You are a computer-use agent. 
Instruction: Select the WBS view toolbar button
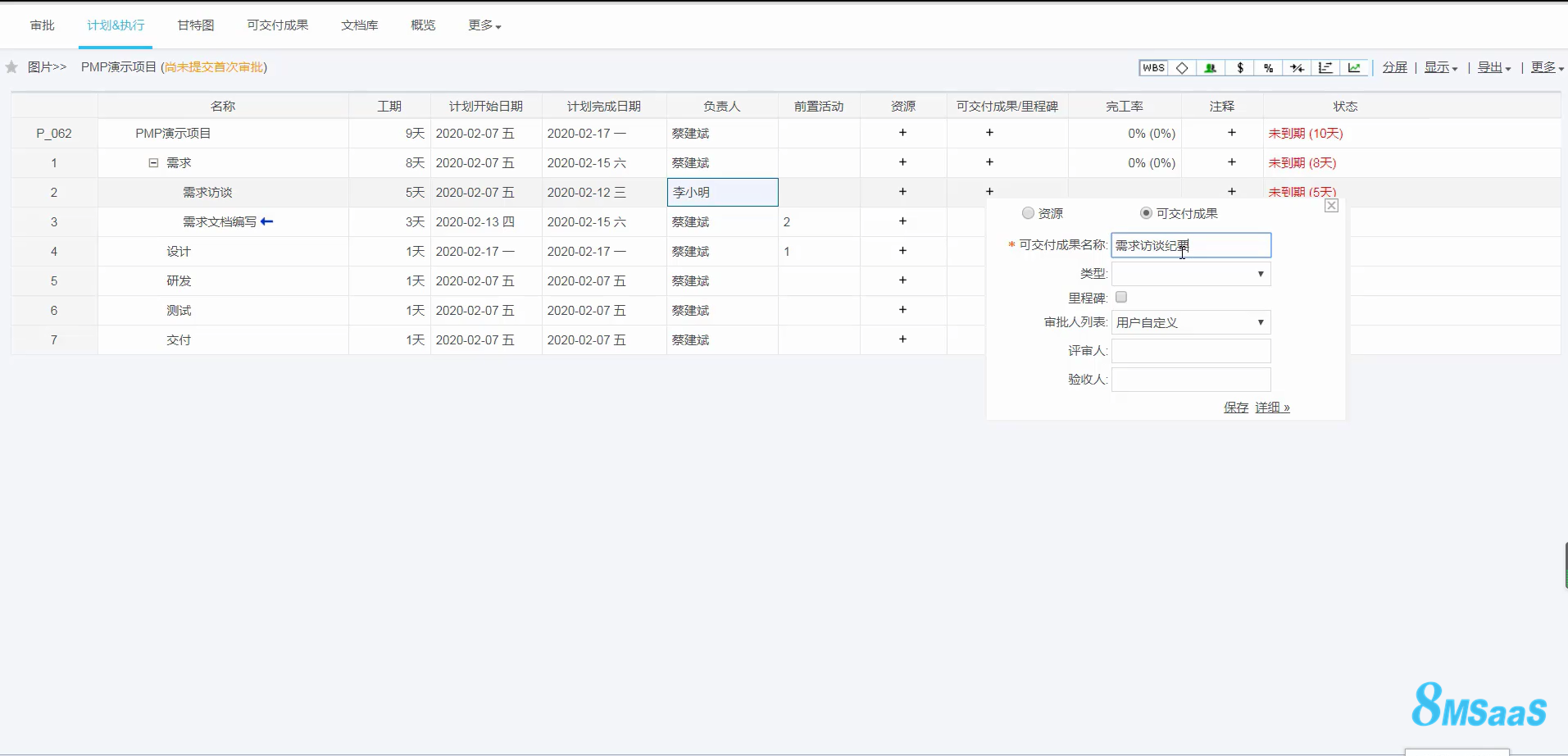[x=1153, y=68]
